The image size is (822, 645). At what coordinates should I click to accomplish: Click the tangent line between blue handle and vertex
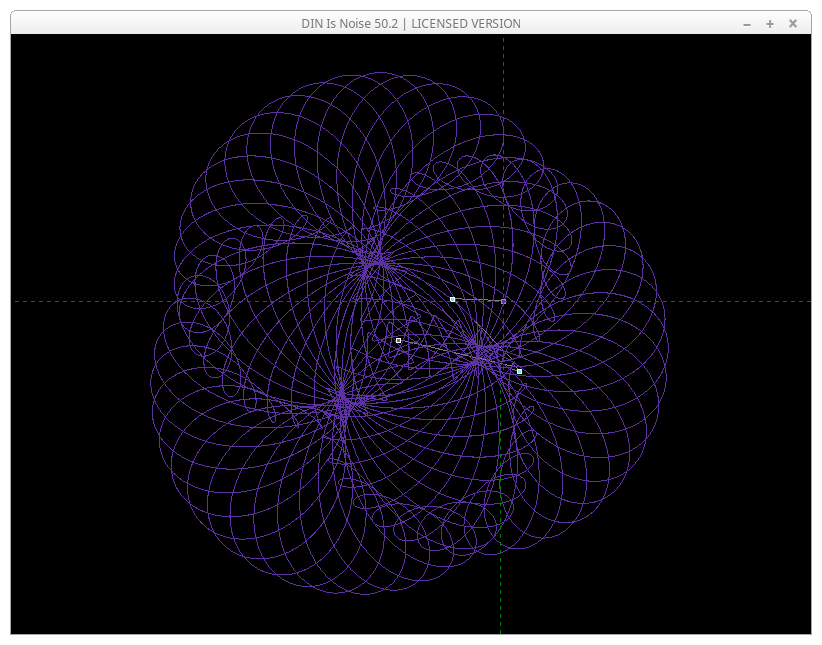(x=478, y=300)
